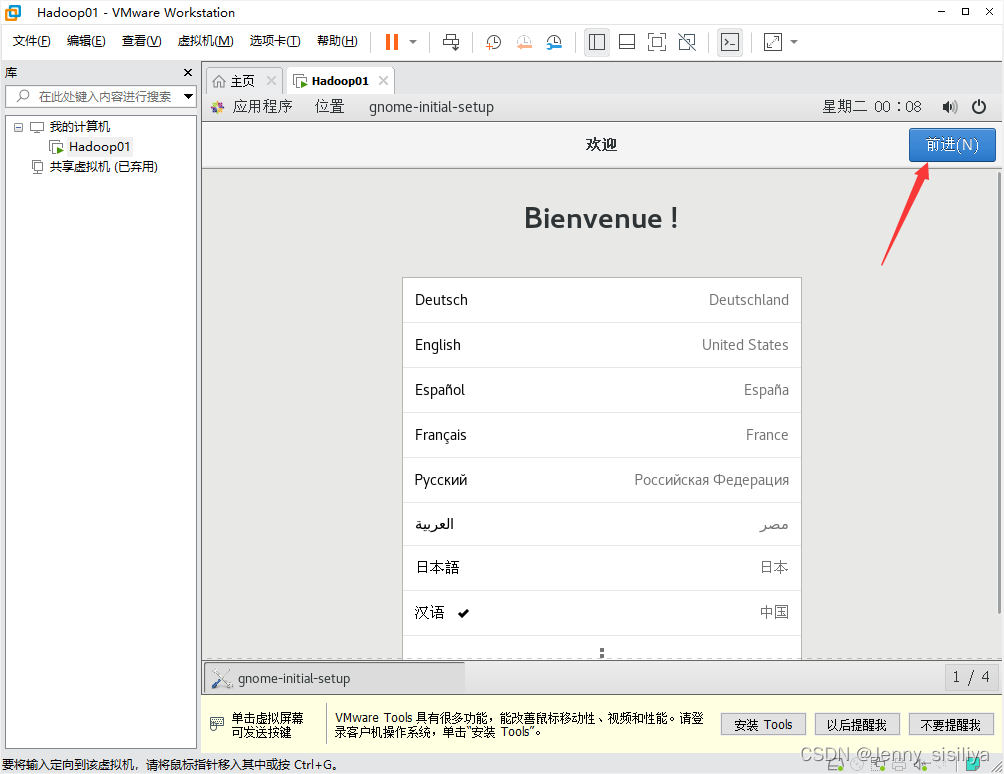Click the keyboard hint icon in notice bar
This screenshot has width=1004, height=774.
click(217, 724)
